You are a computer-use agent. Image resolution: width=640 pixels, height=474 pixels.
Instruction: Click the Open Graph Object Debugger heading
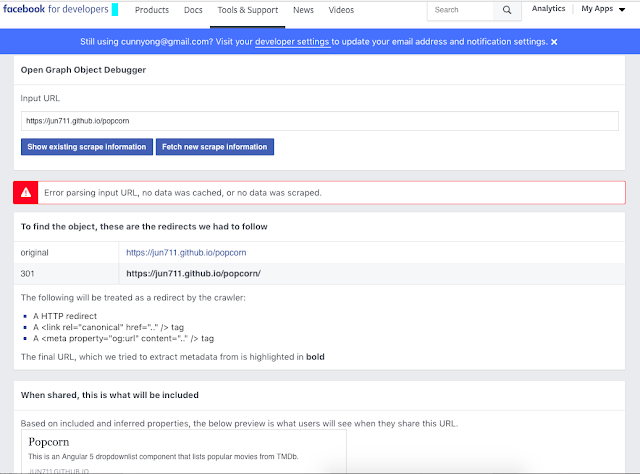(83, 70)
